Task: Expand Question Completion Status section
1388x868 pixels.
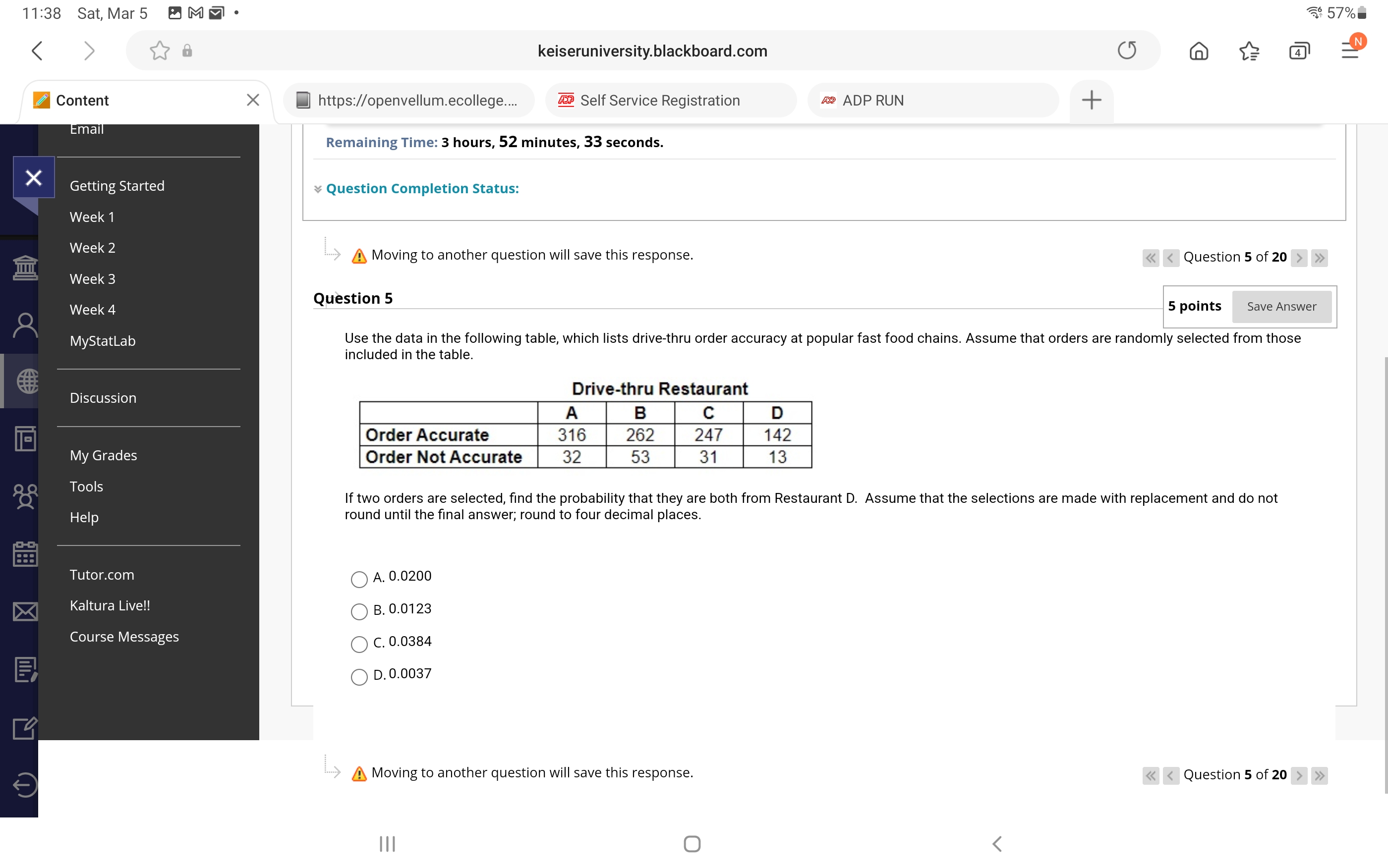Action: pyautogui.click(x=421, y=189)
